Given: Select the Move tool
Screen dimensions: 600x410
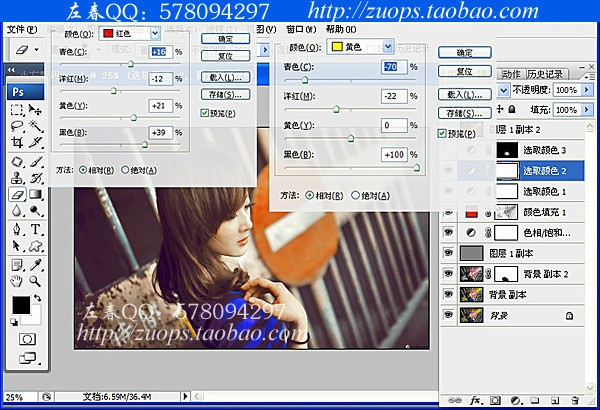Looking at the screenshot, I should point(36,110).
